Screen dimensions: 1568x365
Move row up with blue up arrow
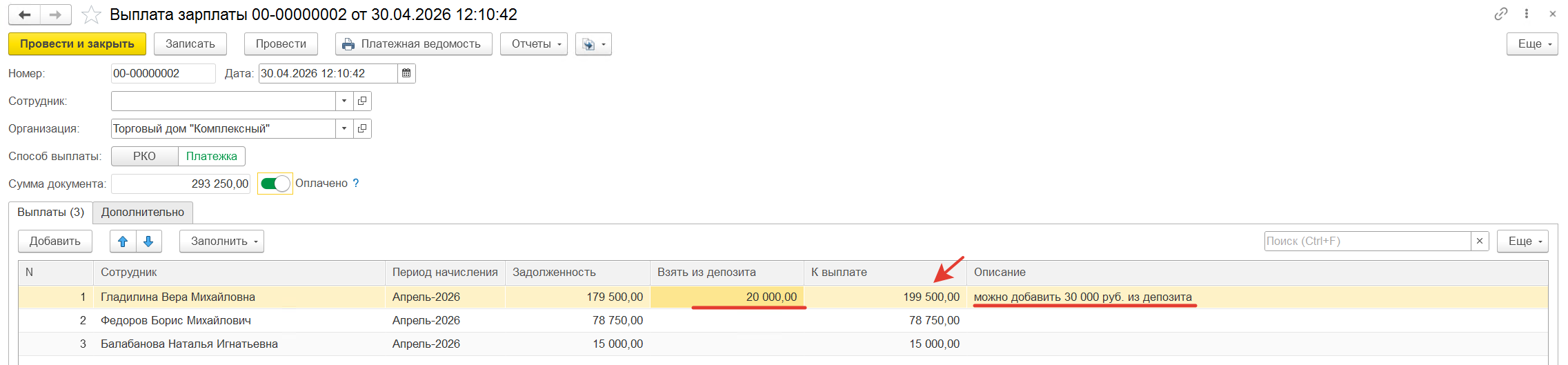[123, 241]
